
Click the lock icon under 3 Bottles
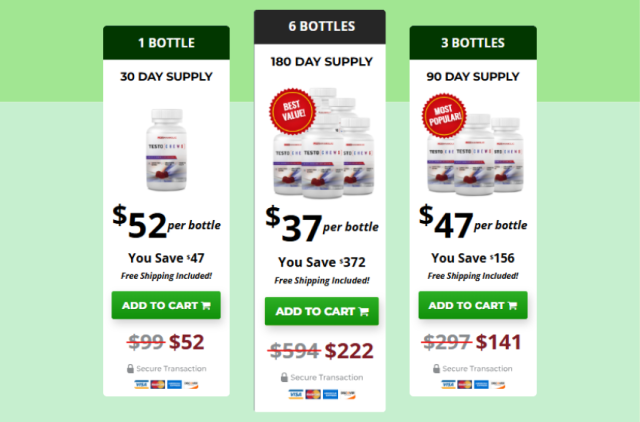tap(436, 369)
